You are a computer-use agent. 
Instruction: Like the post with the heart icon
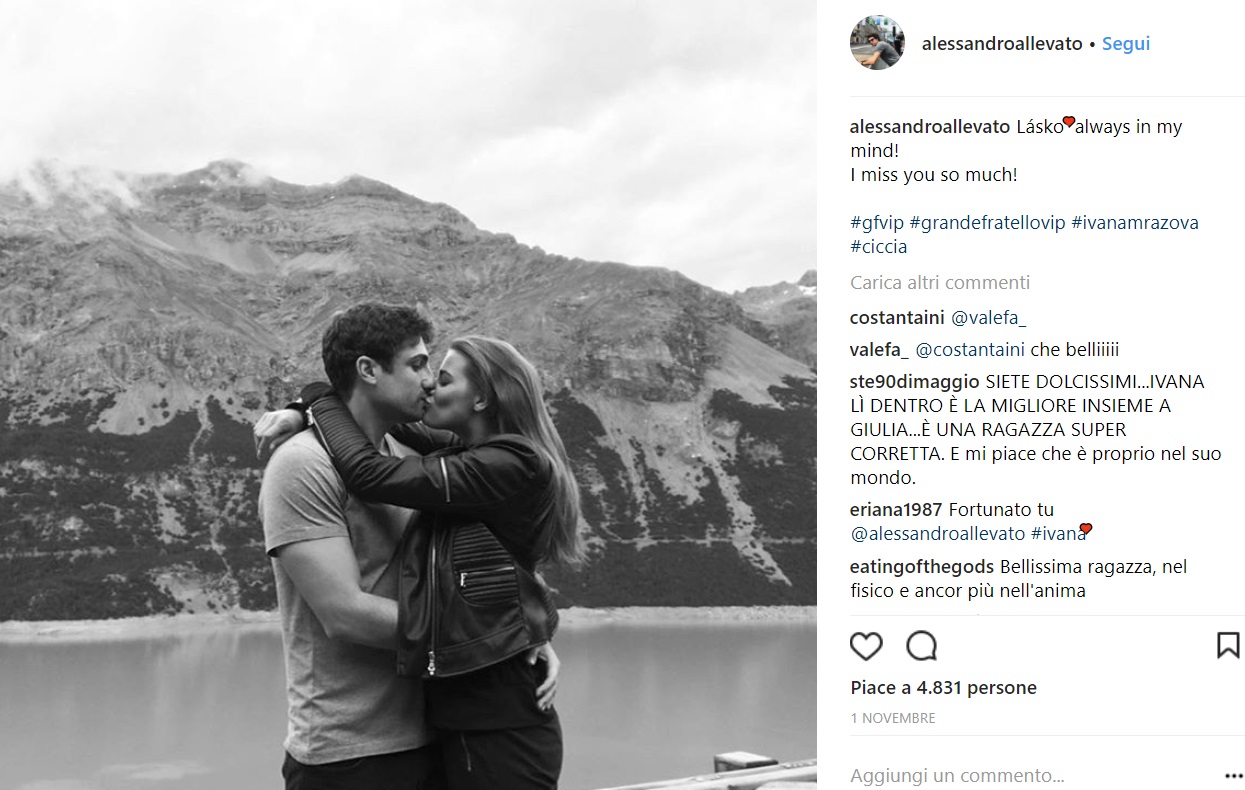tap(866, 646)
